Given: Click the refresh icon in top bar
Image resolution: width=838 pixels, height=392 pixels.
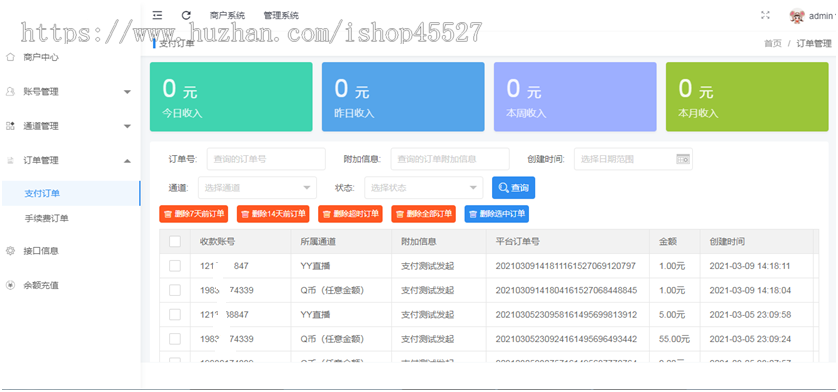Looking at the screenshot, I should pos(186,16).
